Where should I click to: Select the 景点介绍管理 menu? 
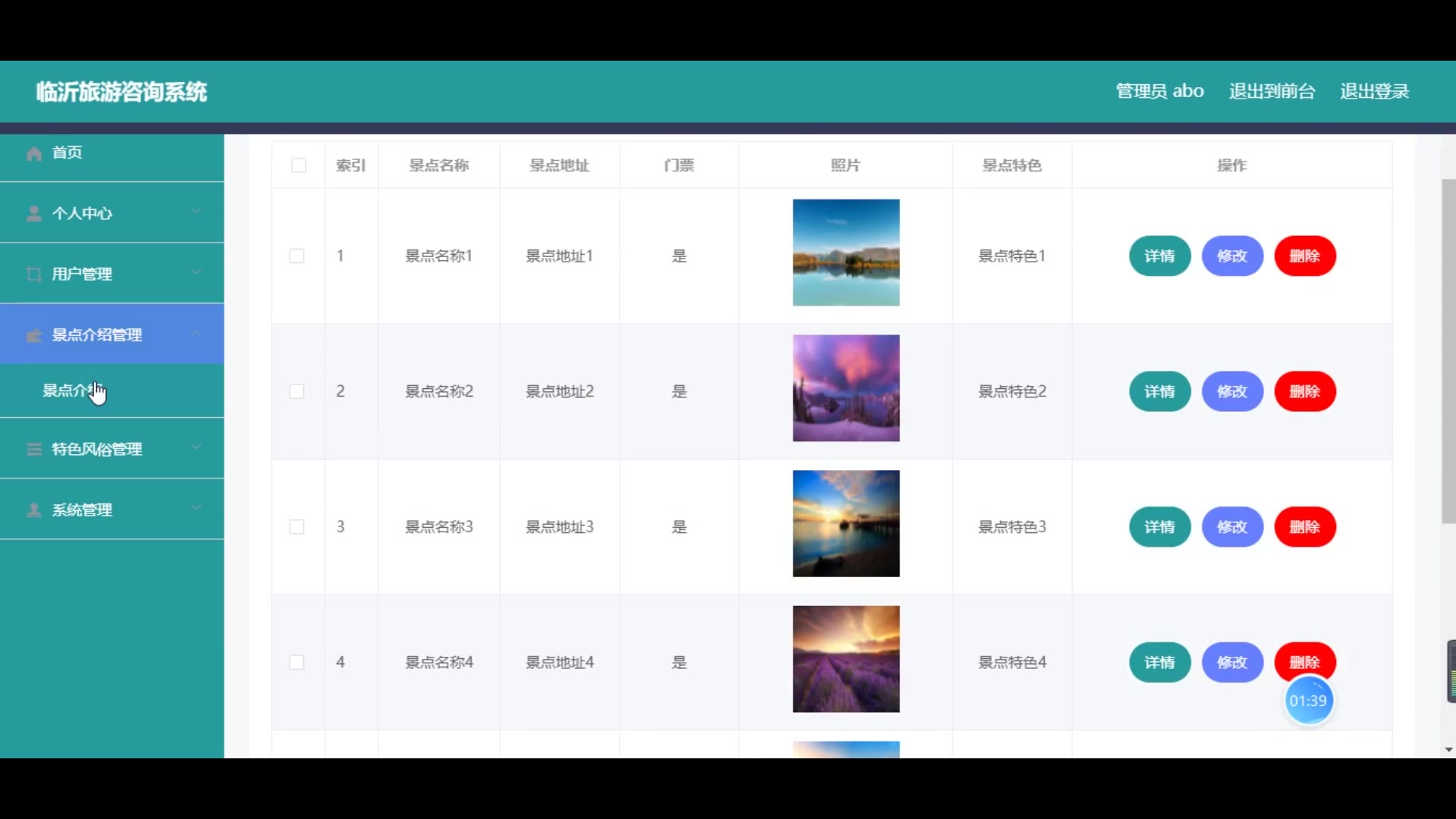[112, 334]
